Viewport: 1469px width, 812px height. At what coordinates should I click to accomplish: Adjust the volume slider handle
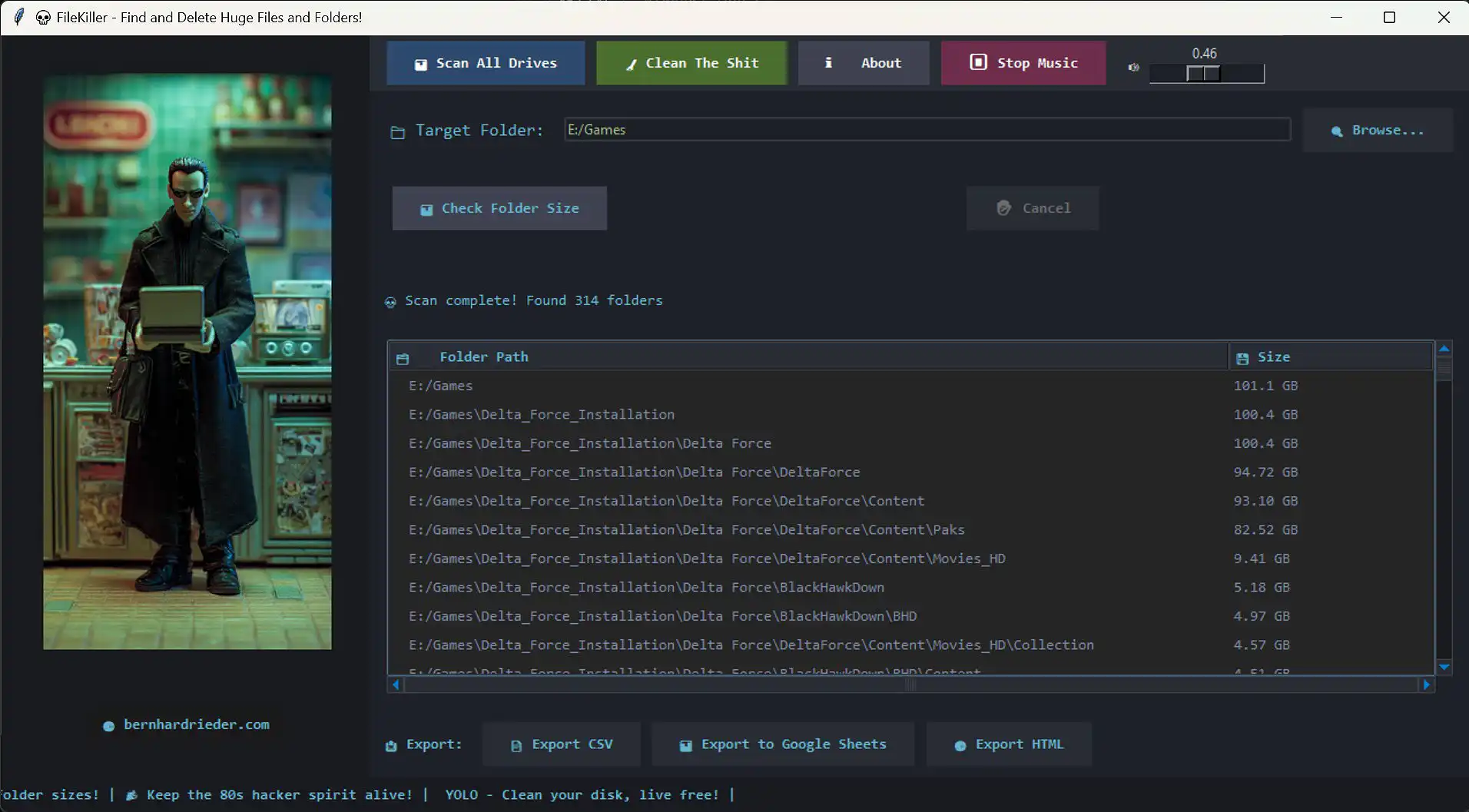[1203, 74]
